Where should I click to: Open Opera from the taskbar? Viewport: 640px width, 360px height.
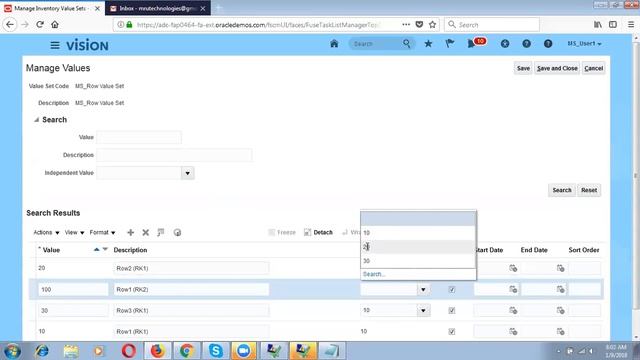coord(129,351)
